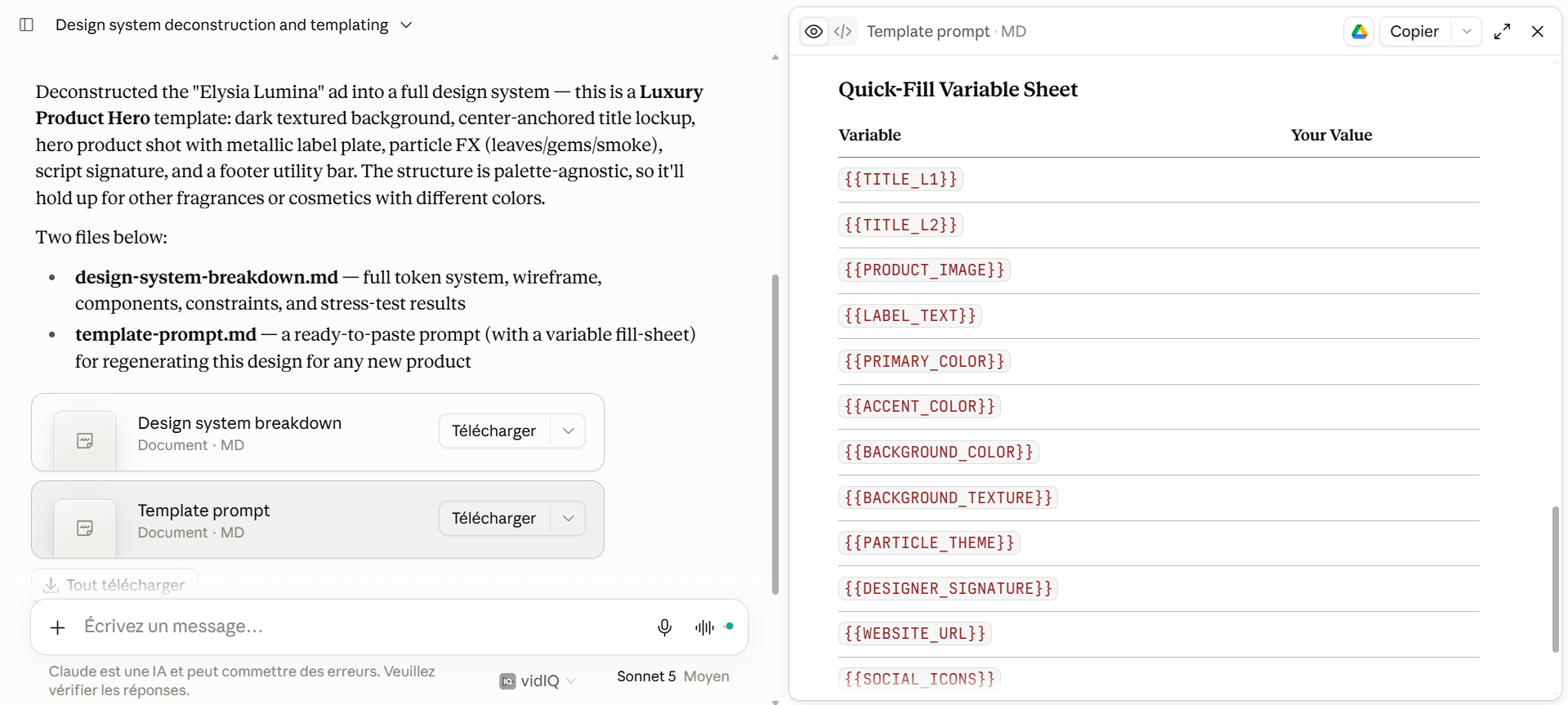The height and width of the screenshot is (705, 1568).
Task: Click the artifact panel vertical scrollbar
Action: pos(1556,579)
